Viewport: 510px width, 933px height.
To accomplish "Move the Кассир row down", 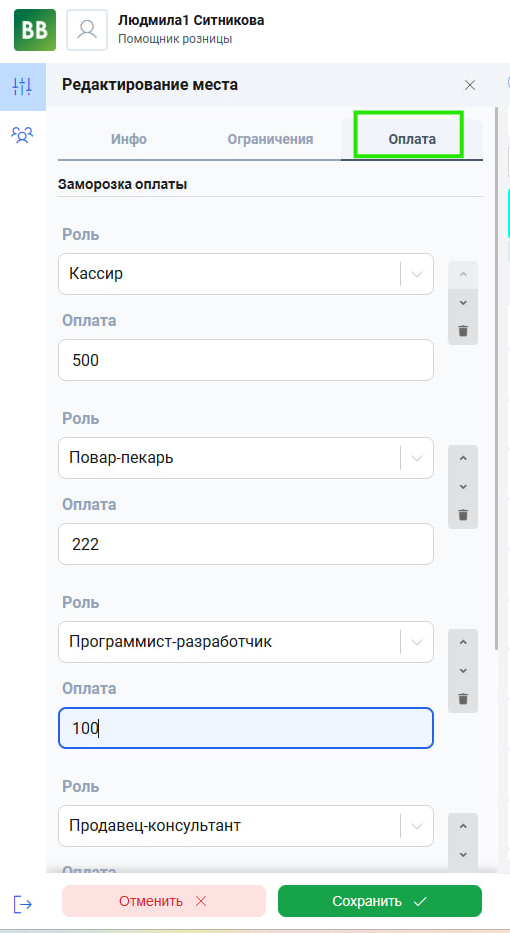I will coord(463,303).
